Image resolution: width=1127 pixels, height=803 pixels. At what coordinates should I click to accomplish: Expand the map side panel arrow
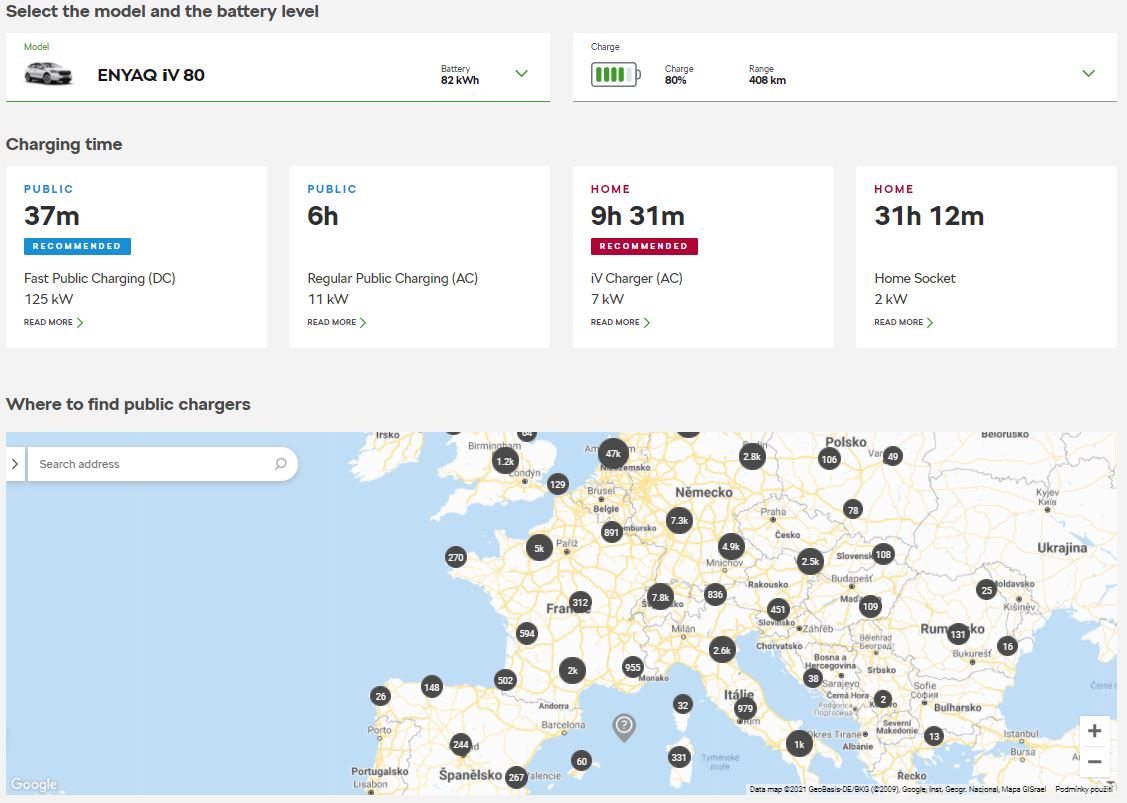(x=15, y=464)
